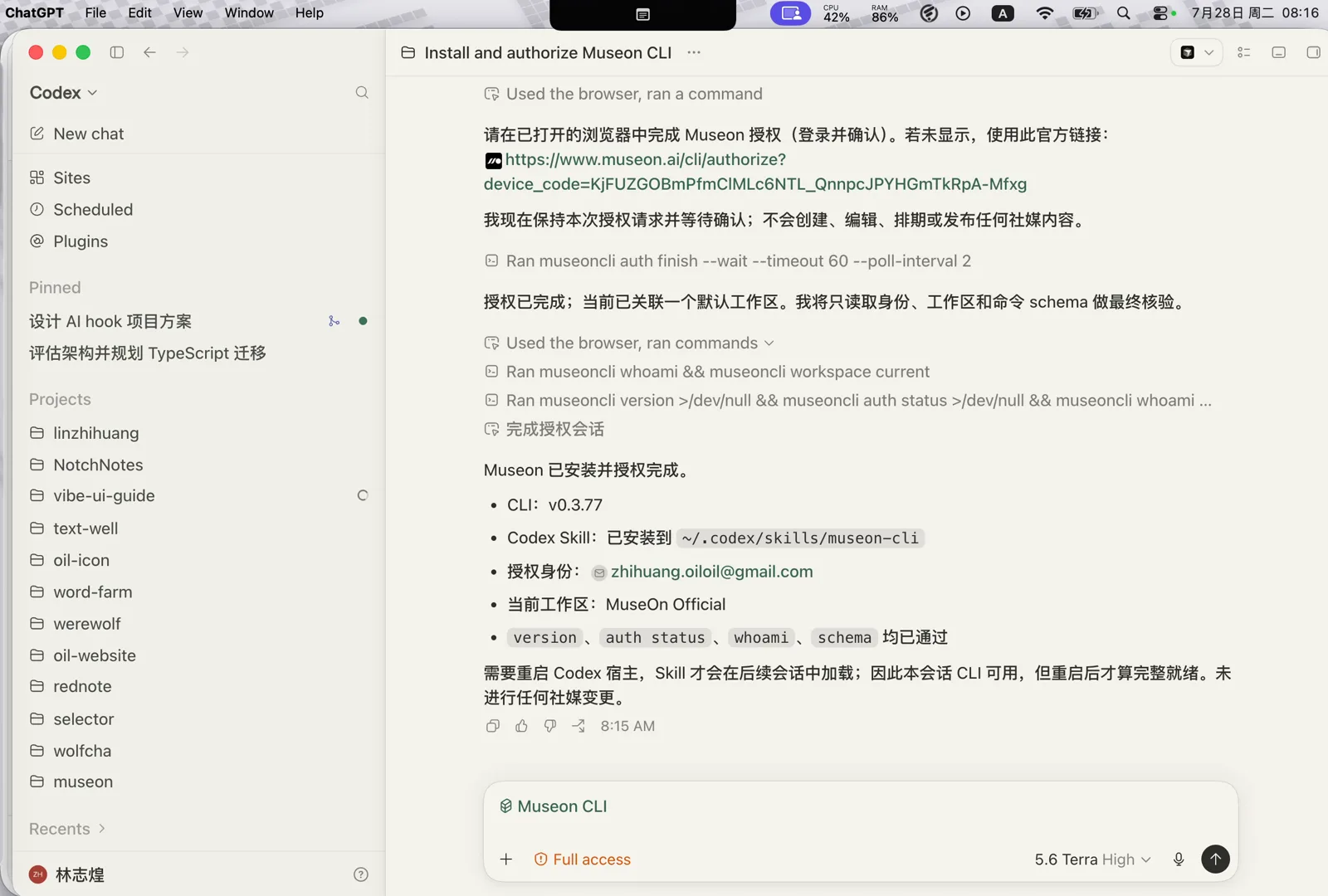Click the help question mark icon
The image size is (1328, 896).
(361, 874)
